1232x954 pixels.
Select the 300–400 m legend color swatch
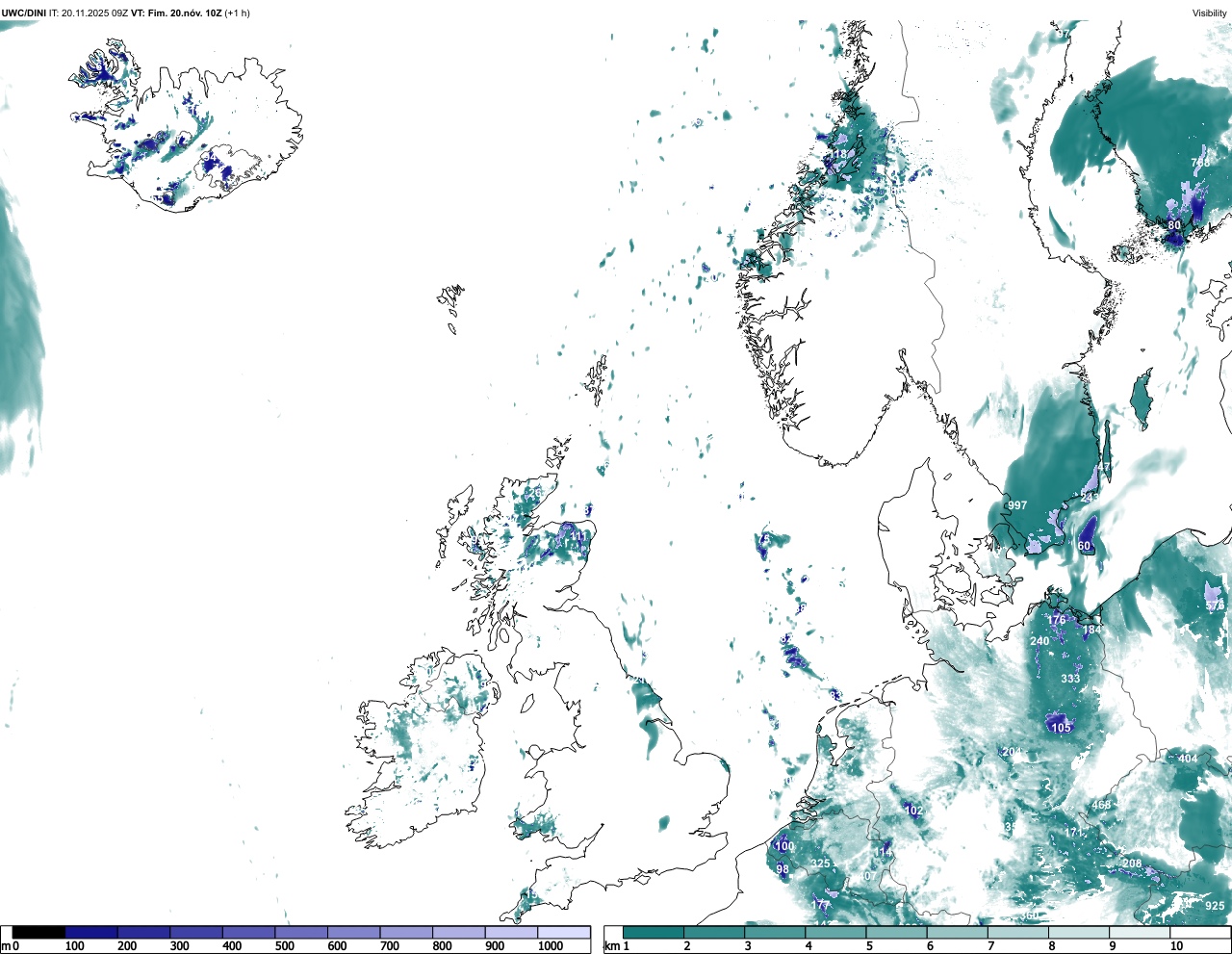[196, 933]
